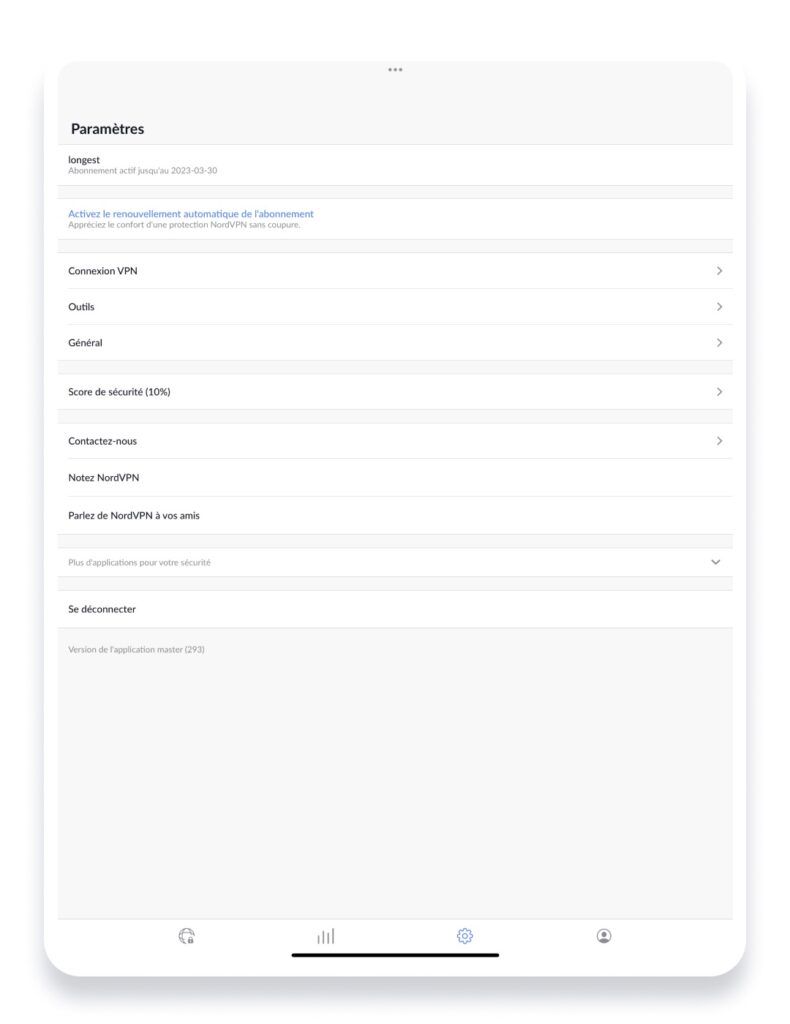Image resolution: width=790 pixels, height=1024 pixels.
Task: Open the user profile icon
Action: (604, 936)
